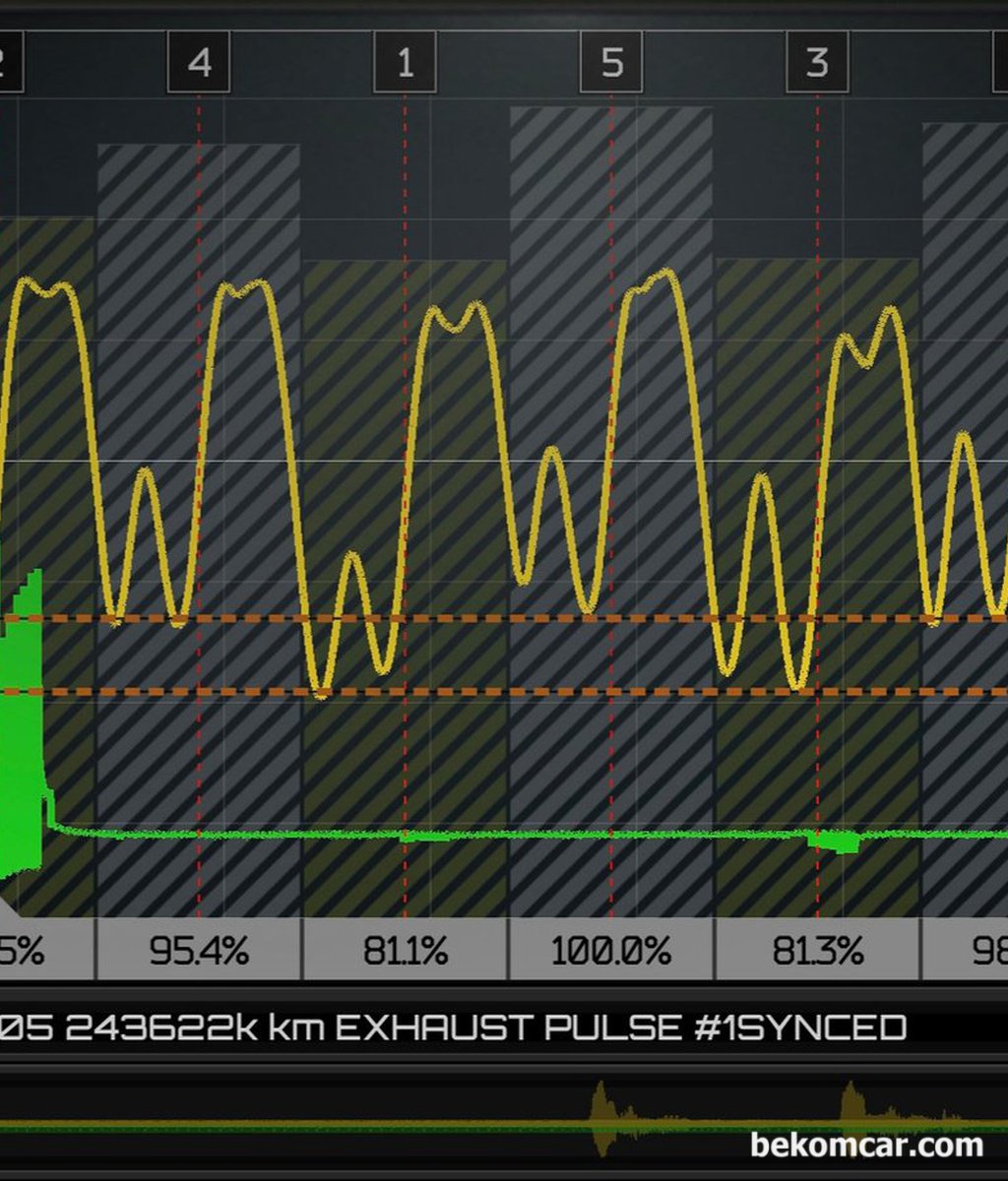Select cylinder marker 3 at the top

pyautogui.click(x=817, y=62)
